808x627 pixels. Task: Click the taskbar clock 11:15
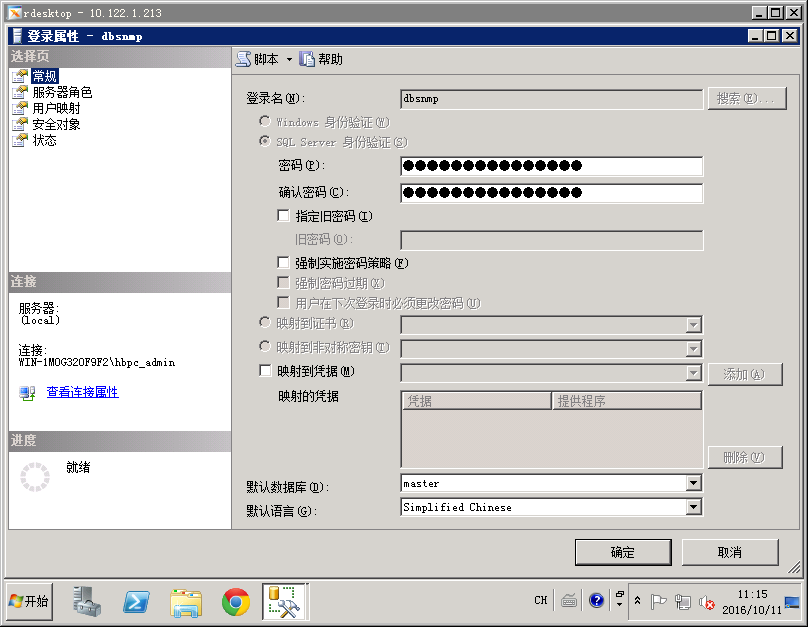[752, 594]
